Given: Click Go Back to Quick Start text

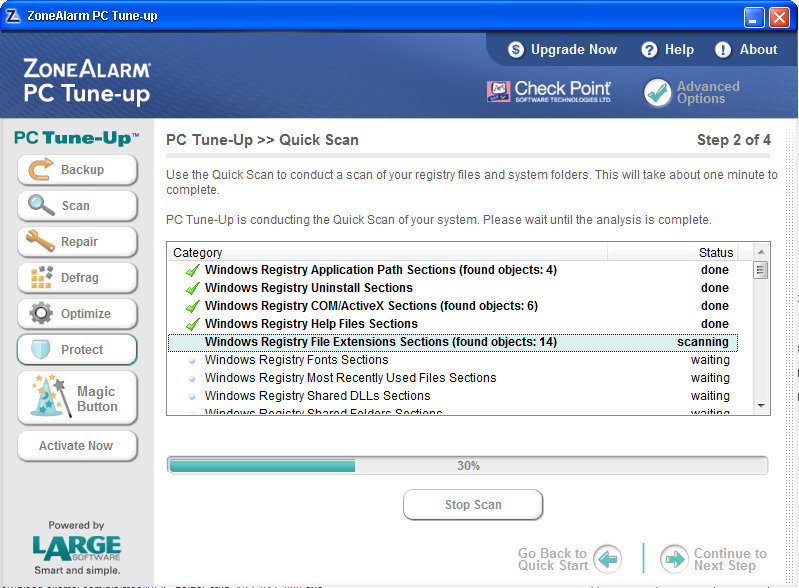Looking at the screenshot, I should click(553, 559).
